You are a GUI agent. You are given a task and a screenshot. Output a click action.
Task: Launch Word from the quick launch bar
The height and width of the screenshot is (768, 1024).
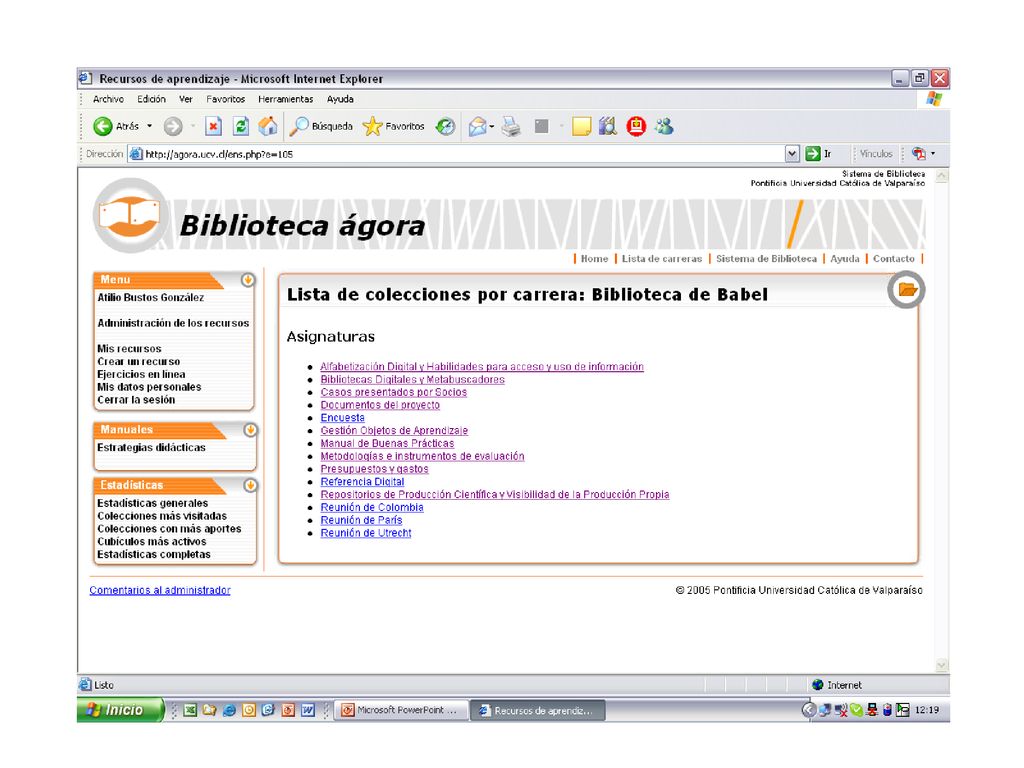tap(308, 710)
